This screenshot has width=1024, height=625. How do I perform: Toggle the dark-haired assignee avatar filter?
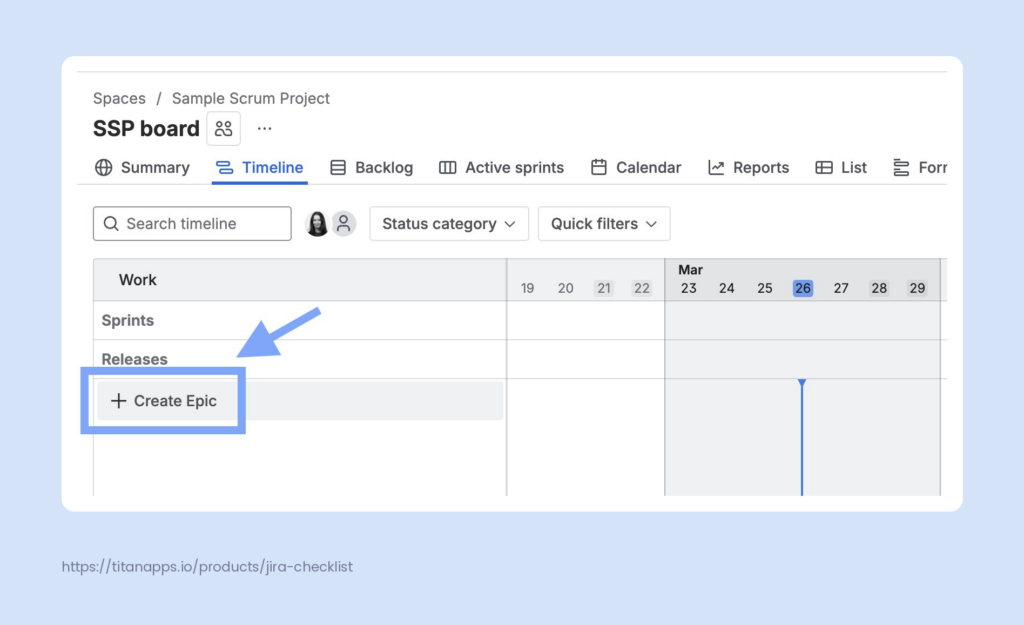coord(315,224)
